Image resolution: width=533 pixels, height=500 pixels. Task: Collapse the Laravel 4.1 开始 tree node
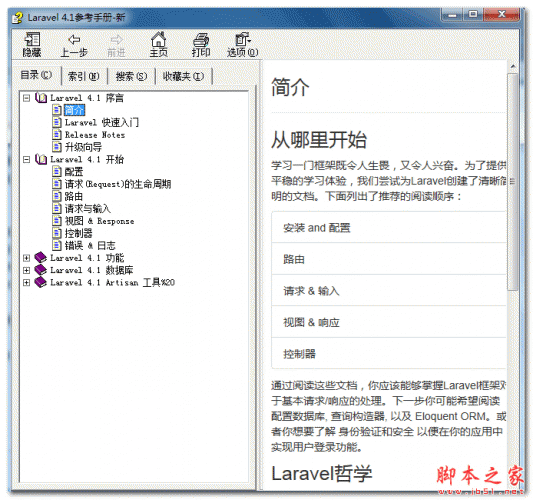(27, 159)
